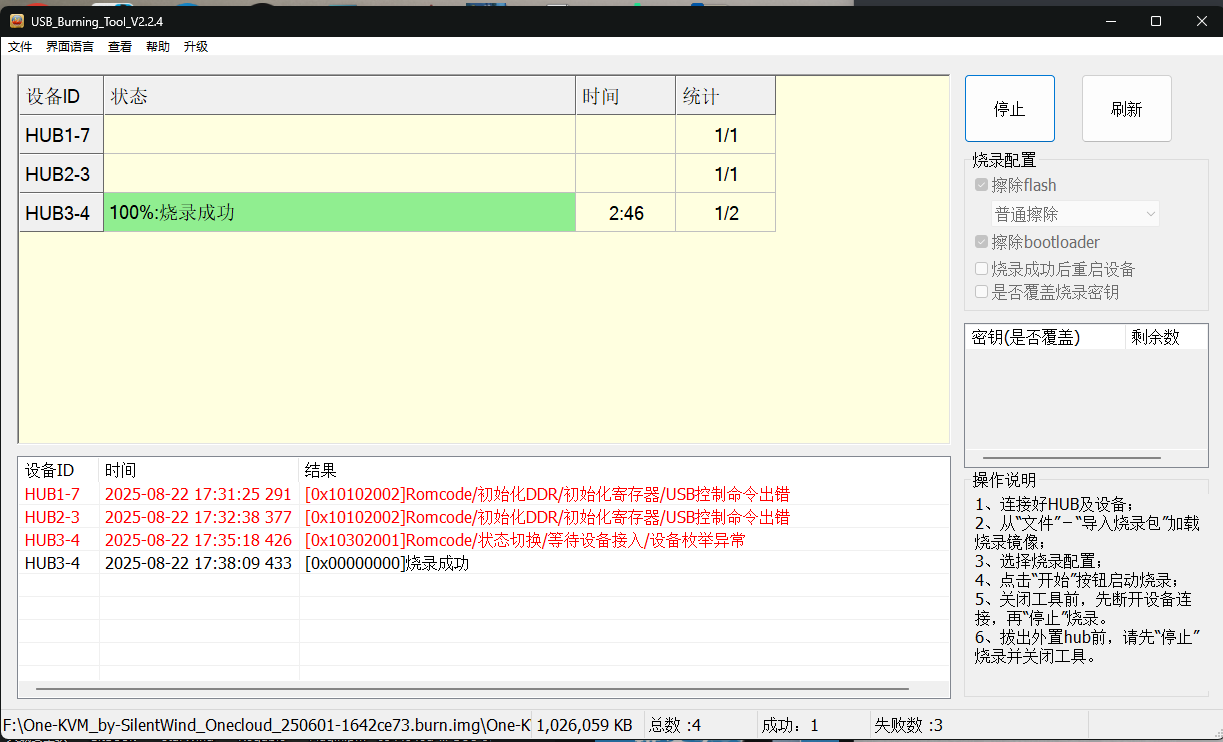Click the 停止 stop button

point(1009,108)
